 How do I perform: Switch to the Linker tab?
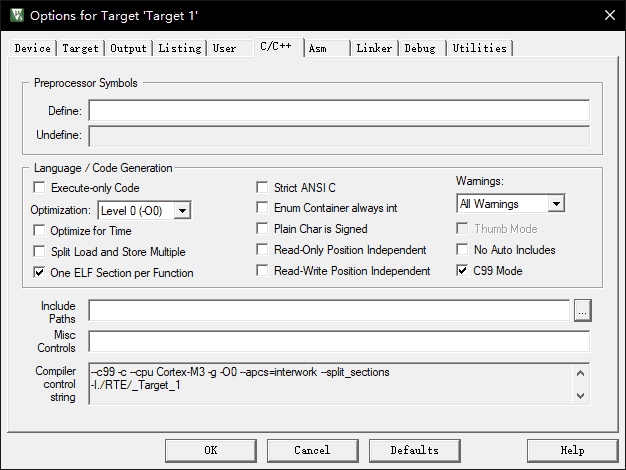pos(374,48)
